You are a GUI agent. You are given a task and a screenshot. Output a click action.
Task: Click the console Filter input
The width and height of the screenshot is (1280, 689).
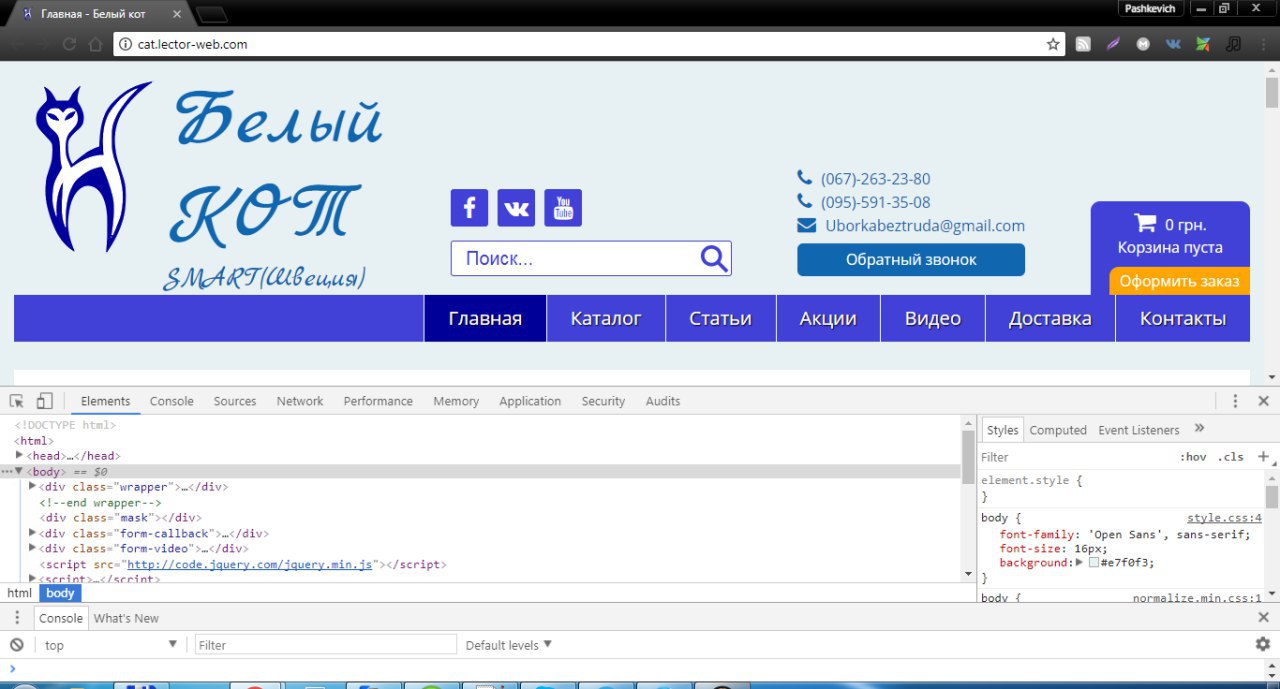326,645
